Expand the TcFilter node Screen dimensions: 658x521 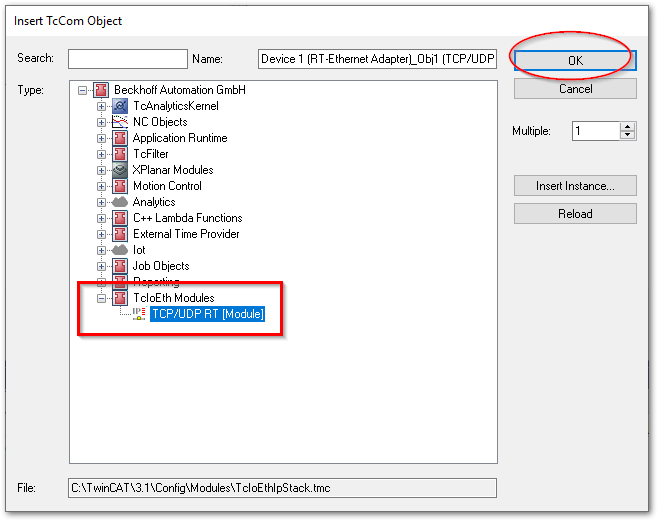coord(101,154)
